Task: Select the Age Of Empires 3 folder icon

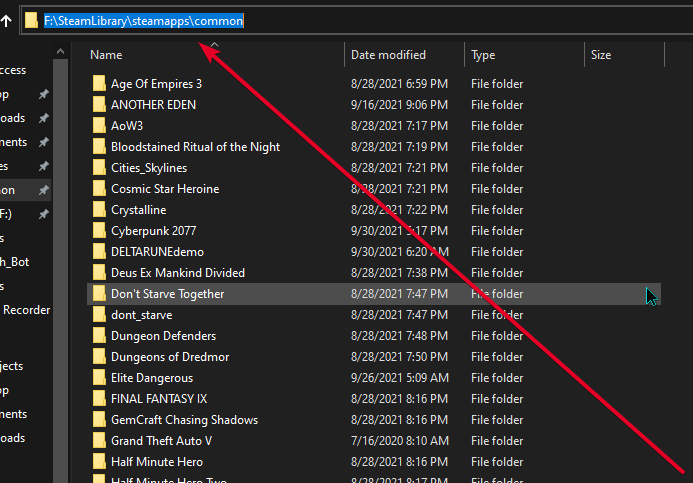Action: [99, 84]
